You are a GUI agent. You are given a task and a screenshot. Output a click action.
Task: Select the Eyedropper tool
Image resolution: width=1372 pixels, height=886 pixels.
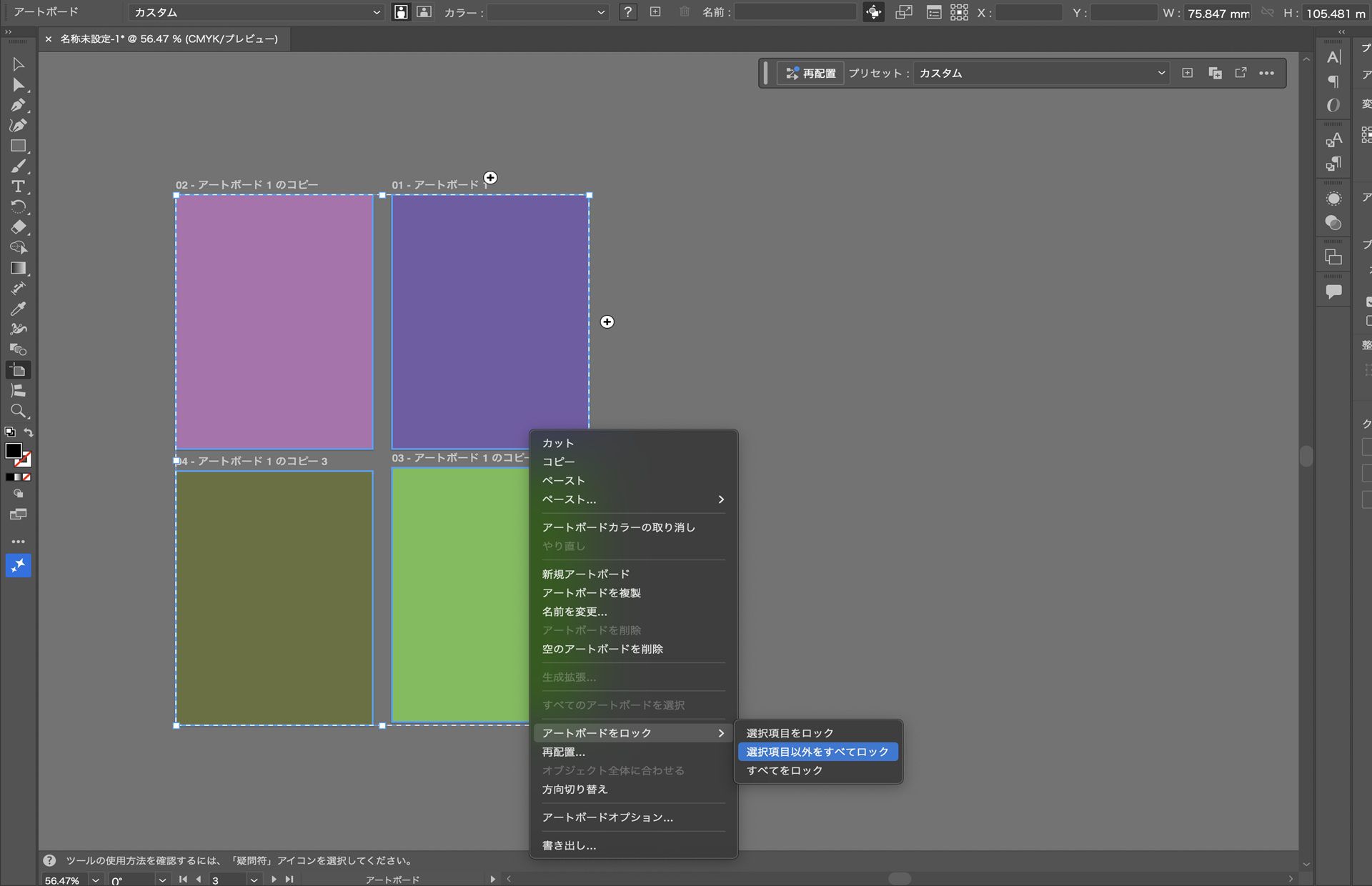pos(18,309)
